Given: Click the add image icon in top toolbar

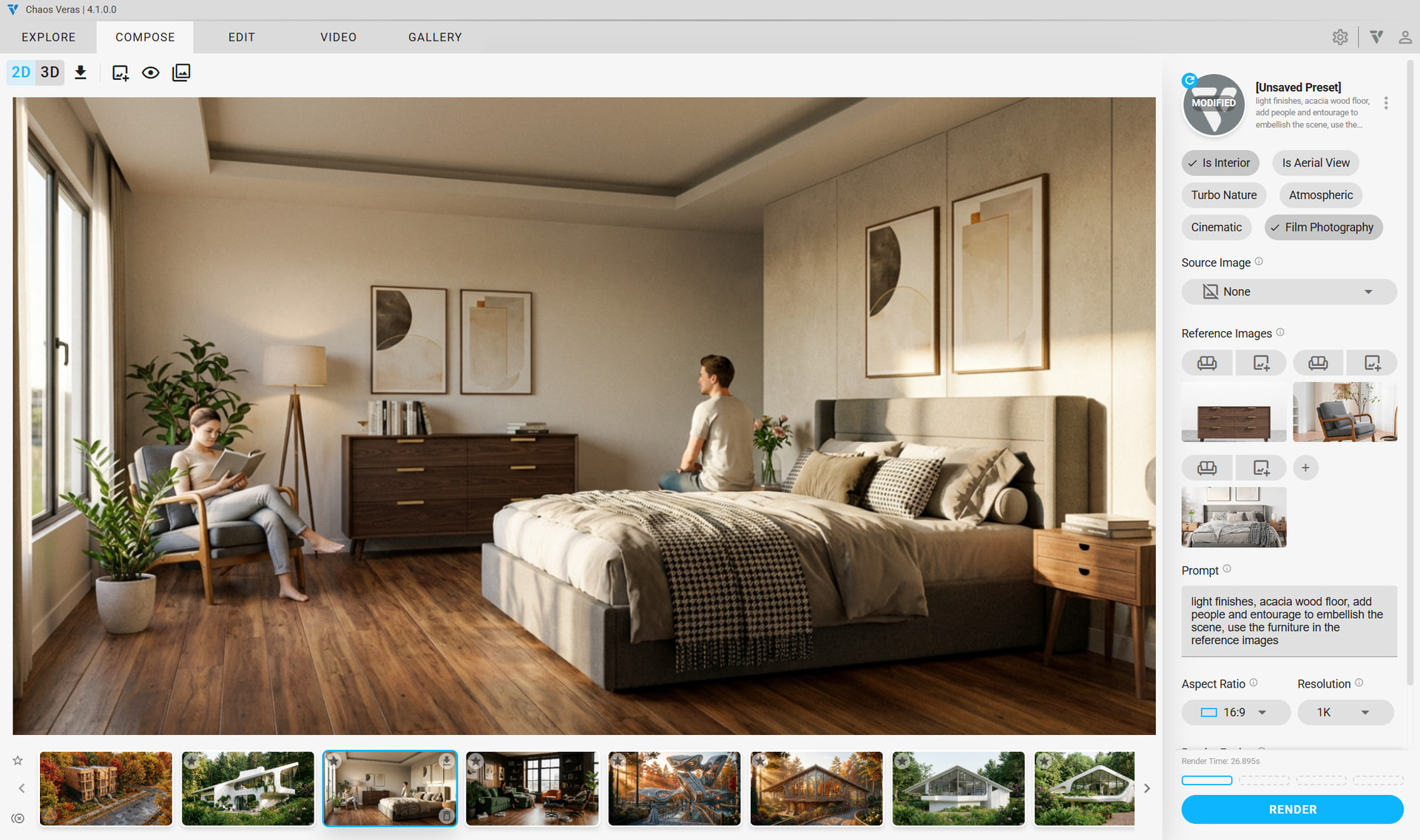Looking at the screenshot, I should (120, 72).
